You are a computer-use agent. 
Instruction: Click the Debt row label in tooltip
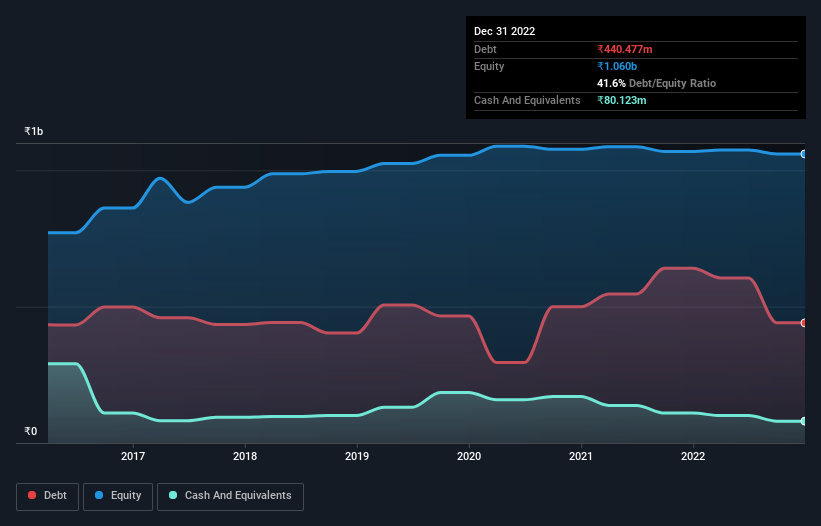485,49
